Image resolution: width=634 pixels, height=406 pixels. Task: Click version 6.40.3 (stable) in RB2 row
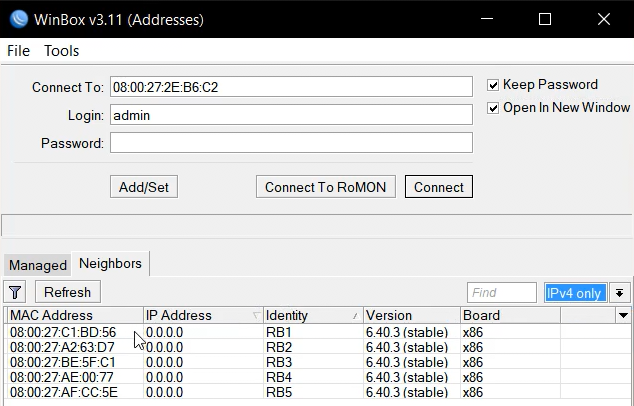click(x=407, y=347)
